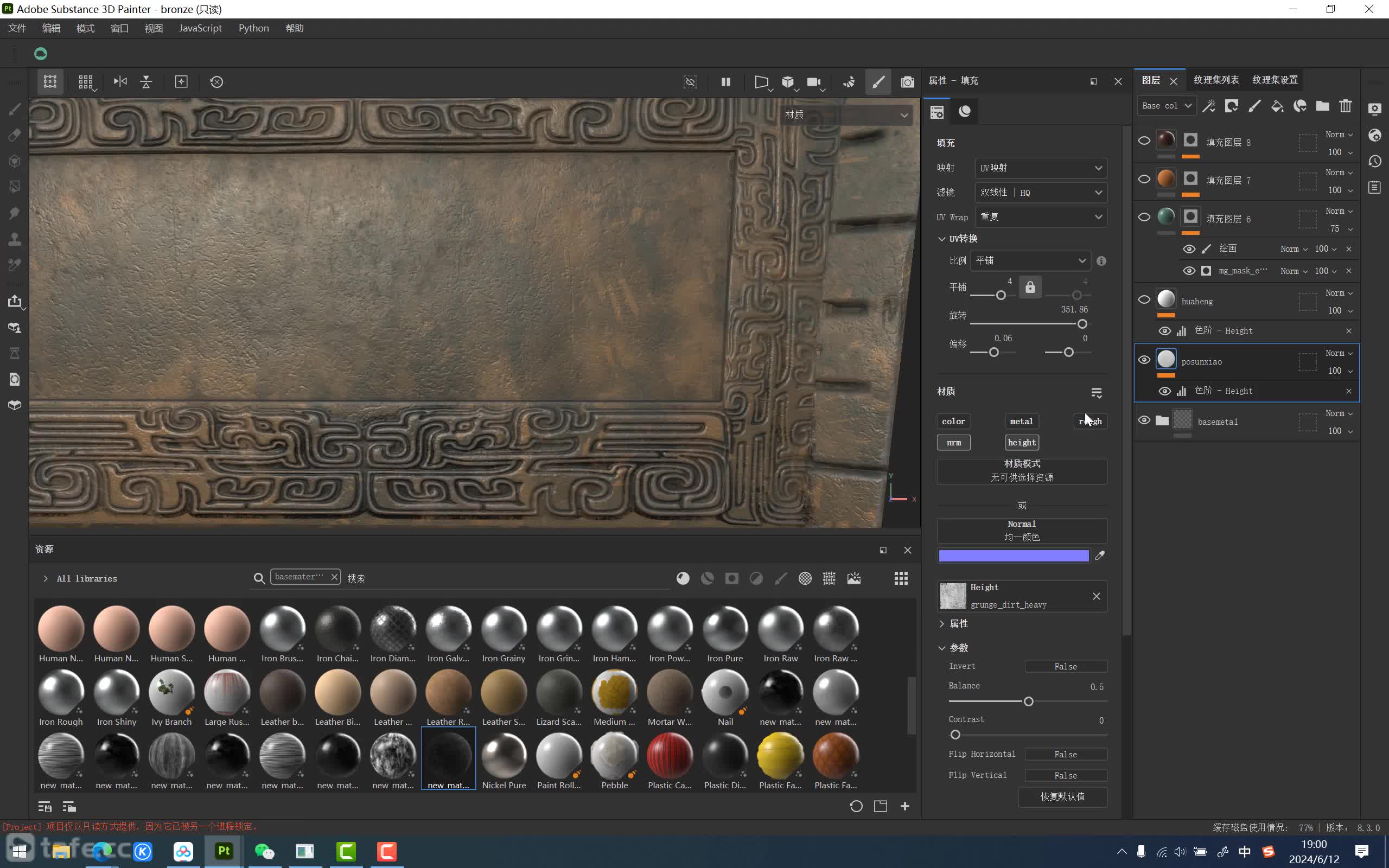
Task: Switch to 纹理集列表 tab
Action: tap(1216, 80)
